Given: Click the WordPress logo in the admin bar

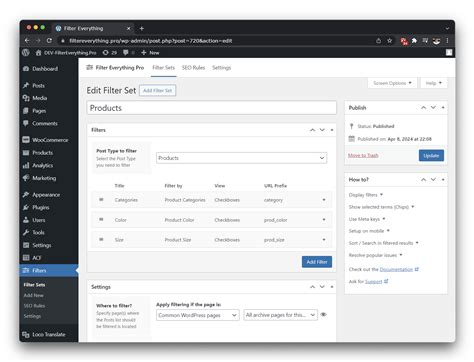Looking at the screenshot, I should [26, 53].
